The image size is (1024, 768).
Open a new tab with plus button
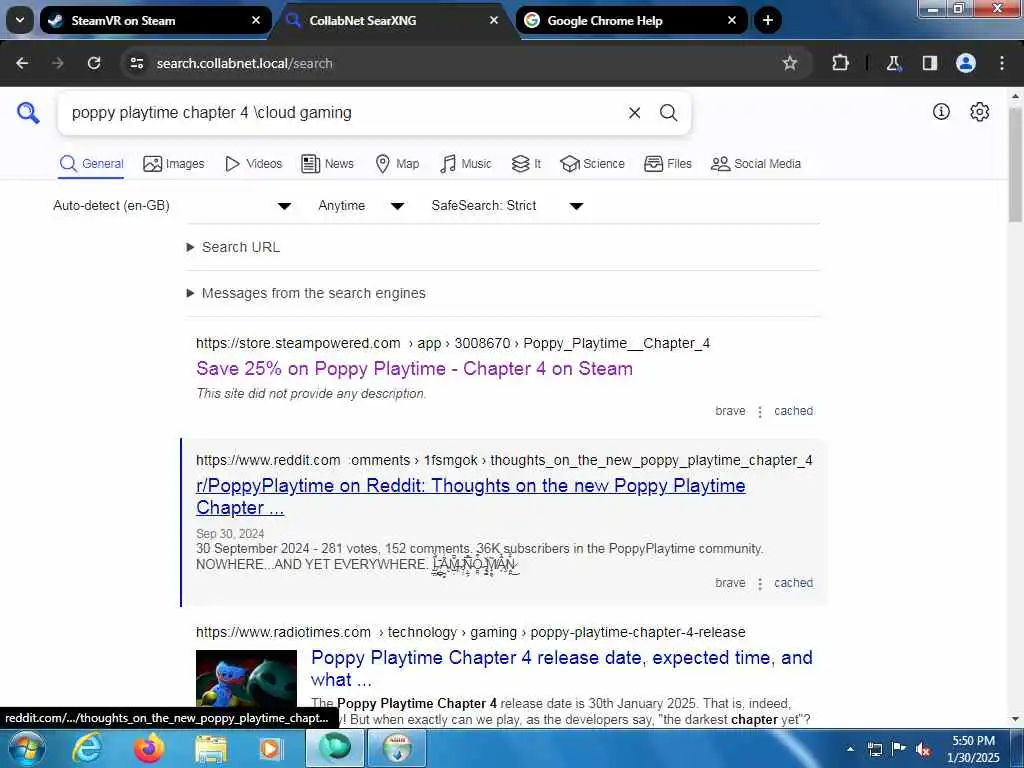tap(768, 20)
